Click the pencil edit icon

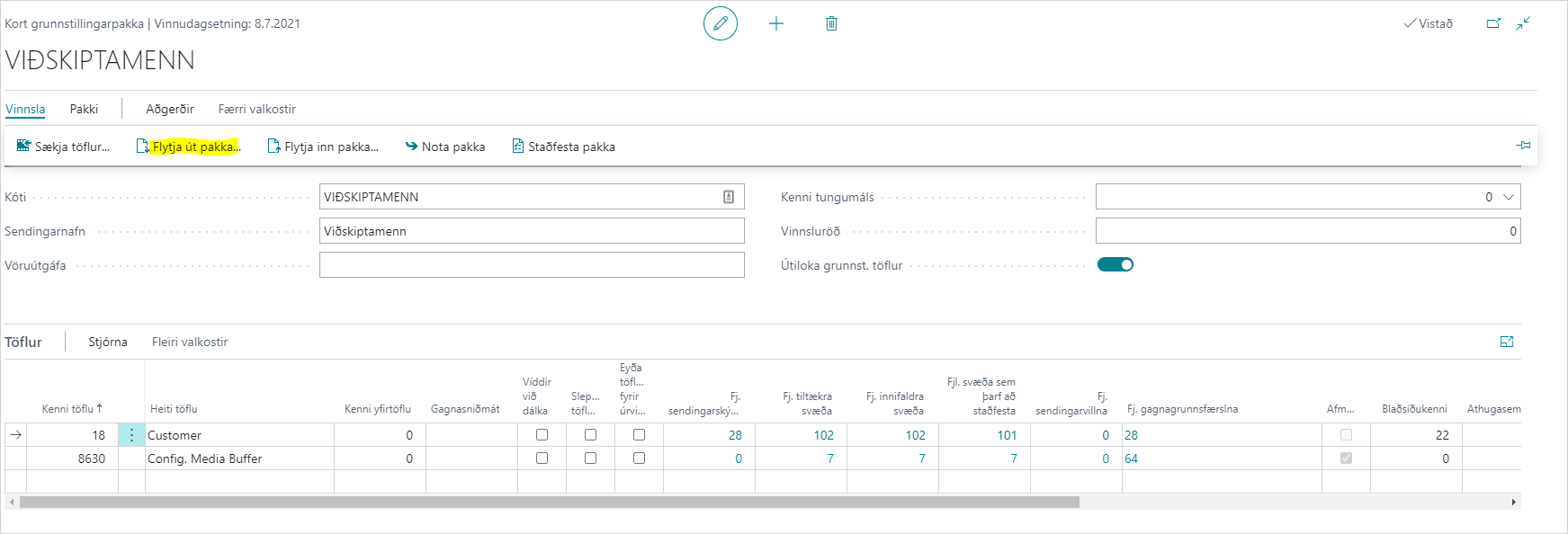coord(720,23)
